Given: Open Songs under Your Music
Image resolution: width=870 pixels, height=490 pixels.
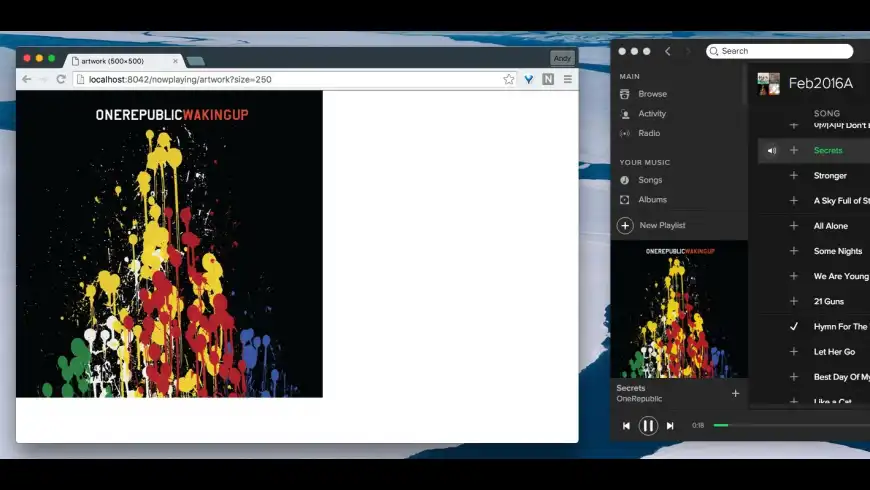Looking at the screenshot, I should click(650, 180).
